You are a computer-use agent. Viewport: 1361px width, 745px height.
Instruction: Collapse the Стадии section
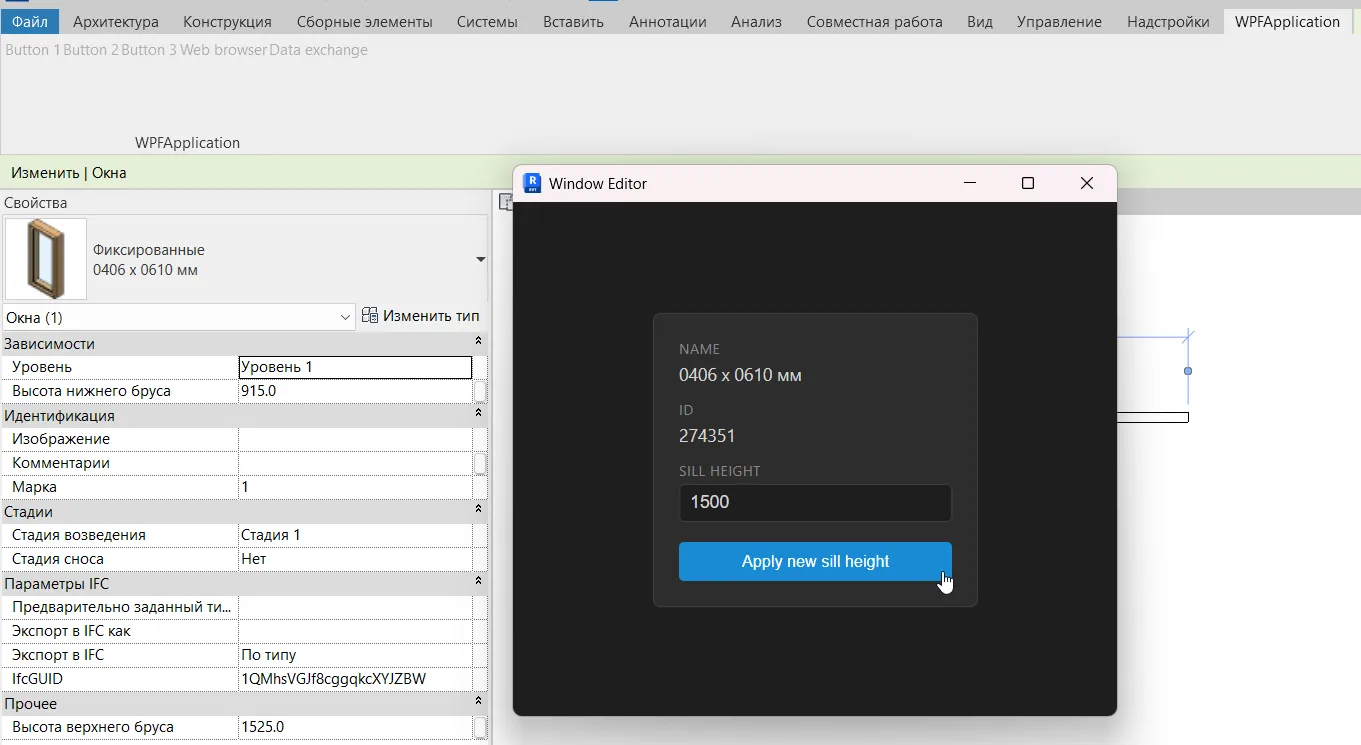(478, 511)
